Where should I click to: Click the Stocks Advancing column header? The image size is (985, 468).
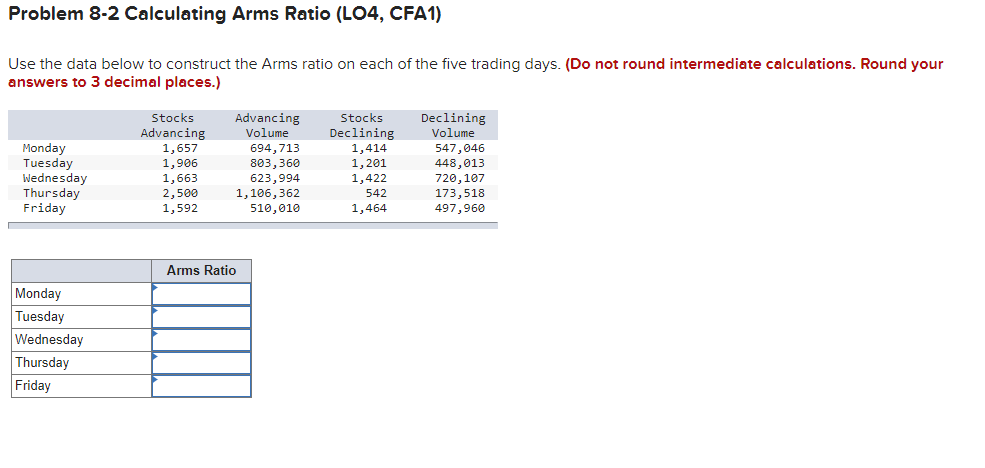(173, 126)
